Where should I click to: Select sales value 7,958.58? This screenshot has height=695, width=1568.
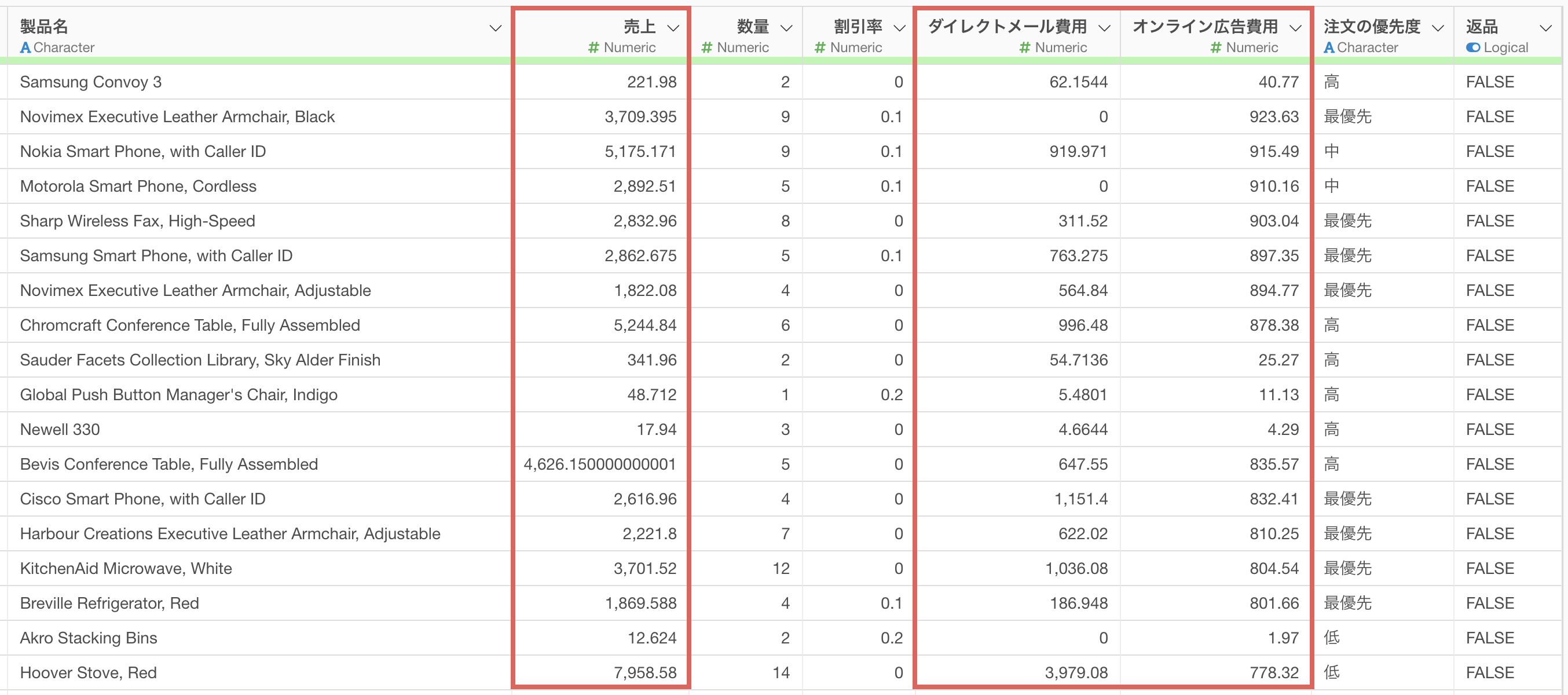coord(645,672)
